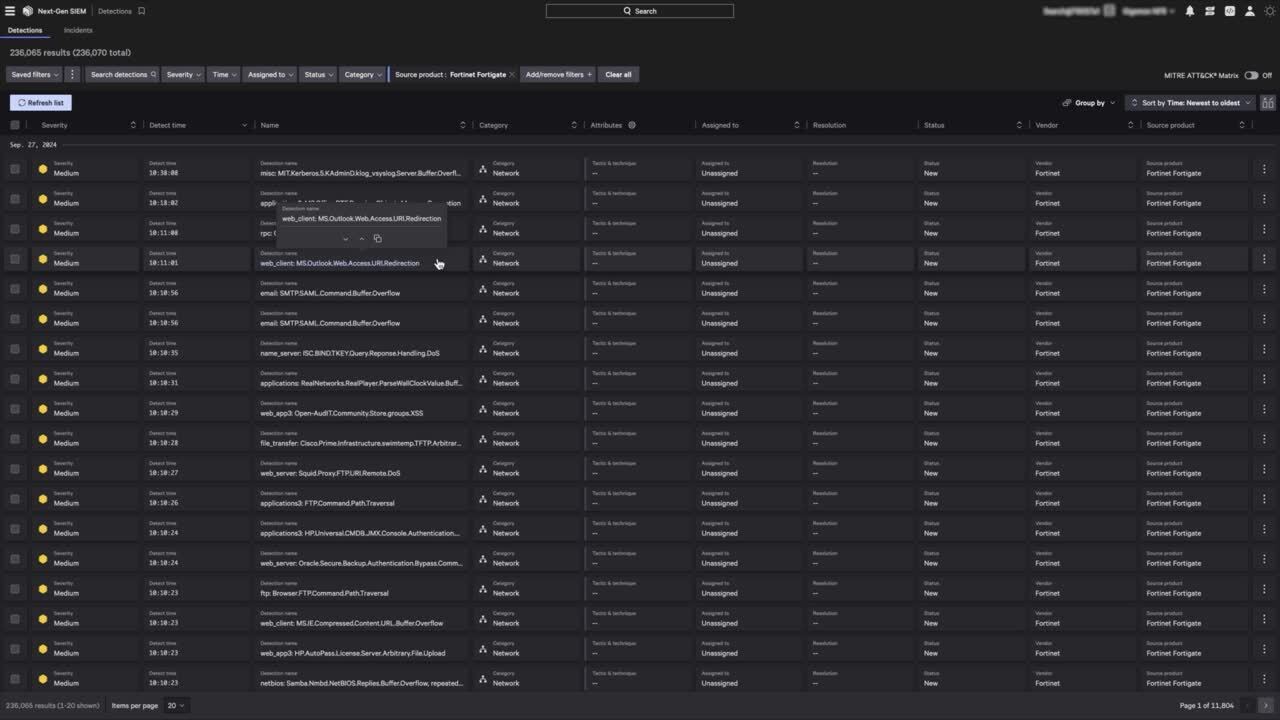Select the ISC.BIND.TKEY row checkbox

pos(15,349)
